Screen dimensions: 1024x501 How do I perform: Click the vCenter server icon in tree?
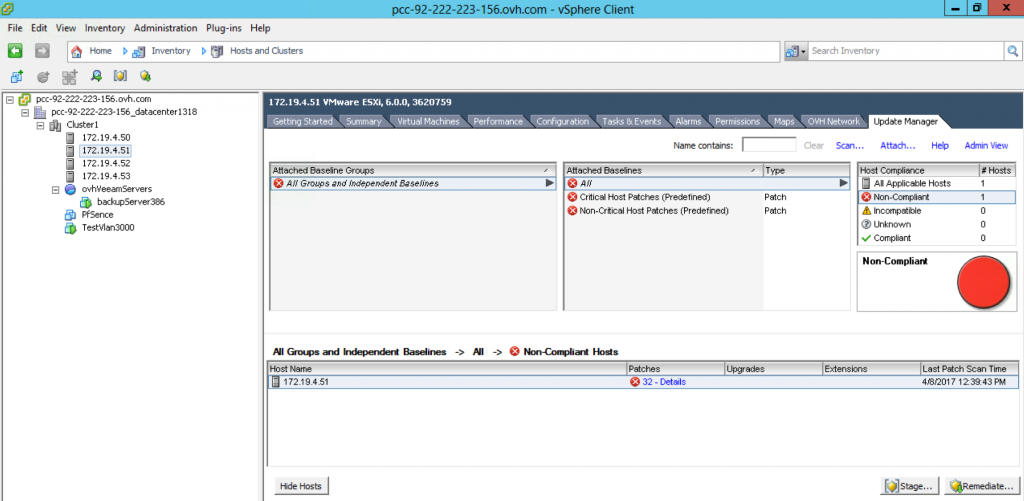point(24,99)
